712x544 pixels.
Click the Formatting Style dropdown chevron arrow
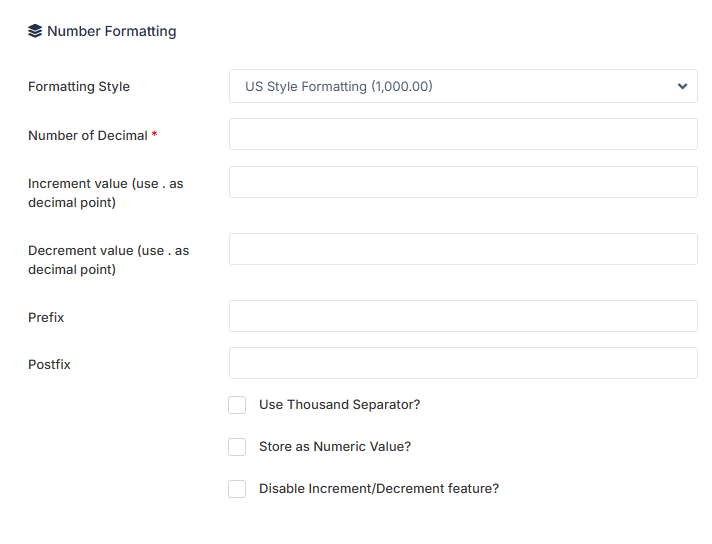[682, 86]
